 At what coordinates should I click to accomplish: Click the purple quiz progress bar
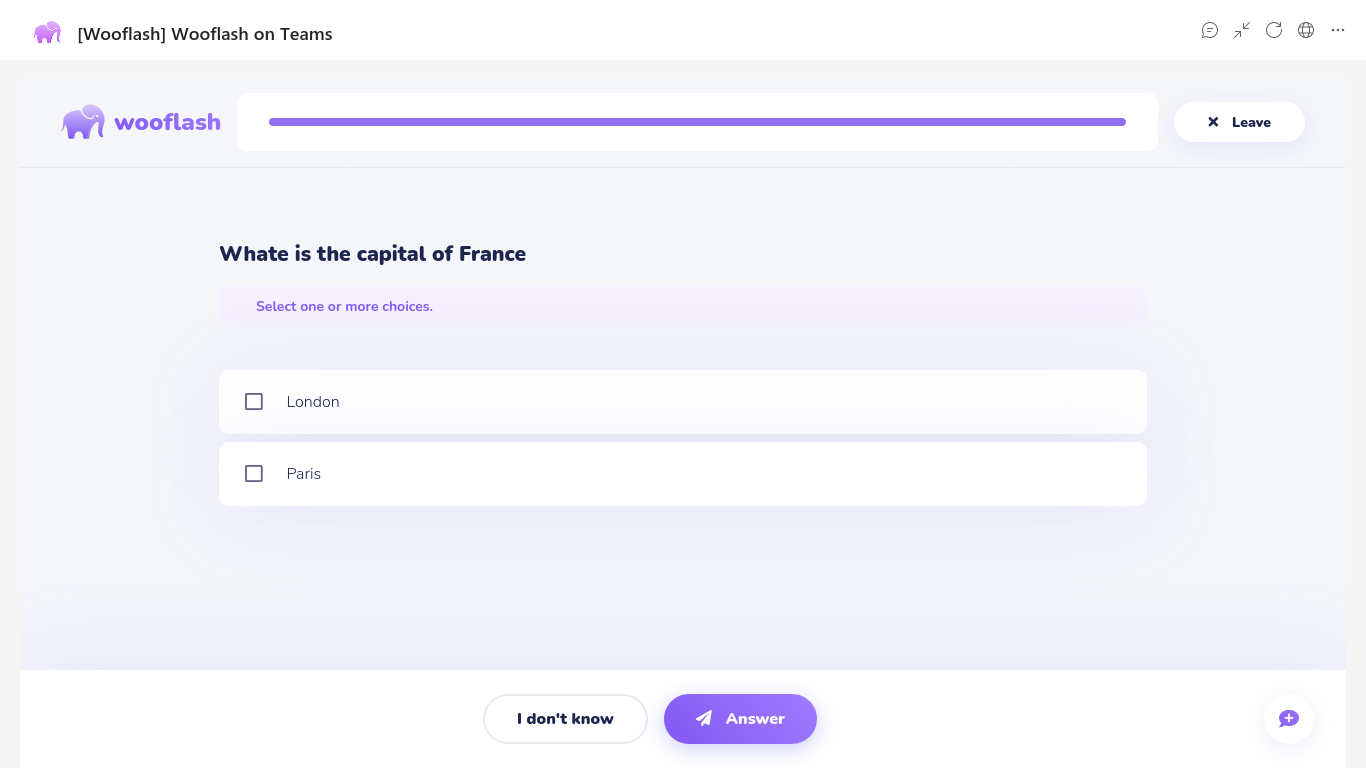coord(697,122)
